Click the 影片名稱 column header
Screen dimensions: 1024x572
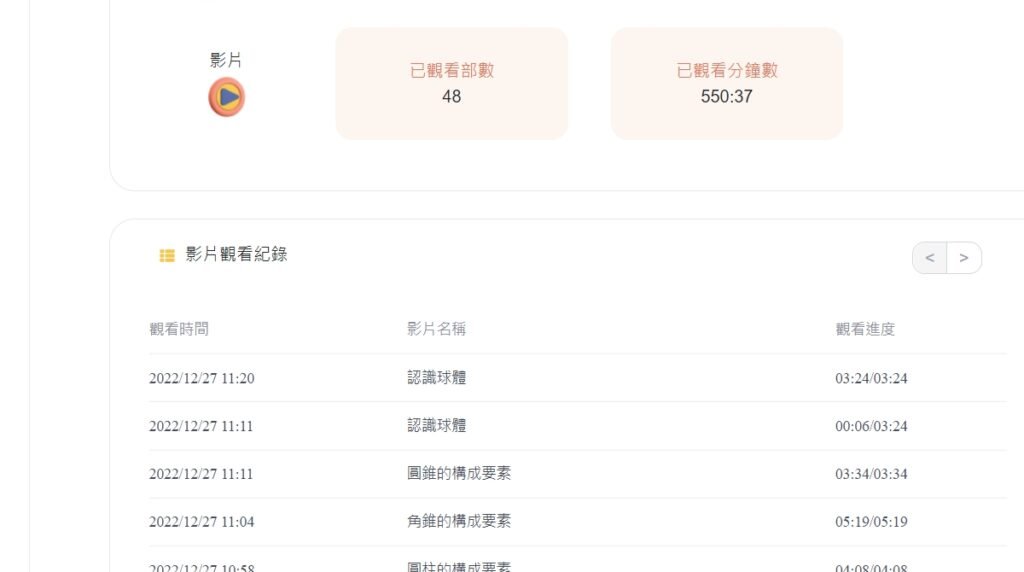coord(436,329)
